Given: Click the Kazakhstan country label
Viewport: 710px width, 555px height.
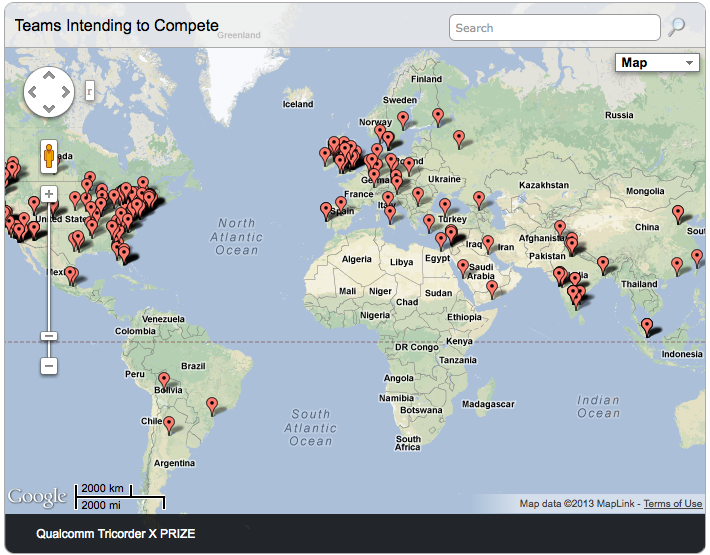Looking at the screenshot, I should pos(544,185).
